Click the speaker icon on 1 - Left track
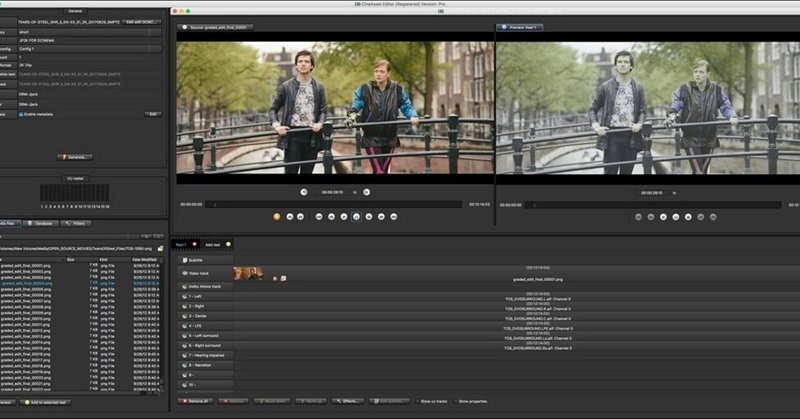Image resolution: width=800 pixels, height=419 pixels. pyautogui.click(x=185, y=297)
